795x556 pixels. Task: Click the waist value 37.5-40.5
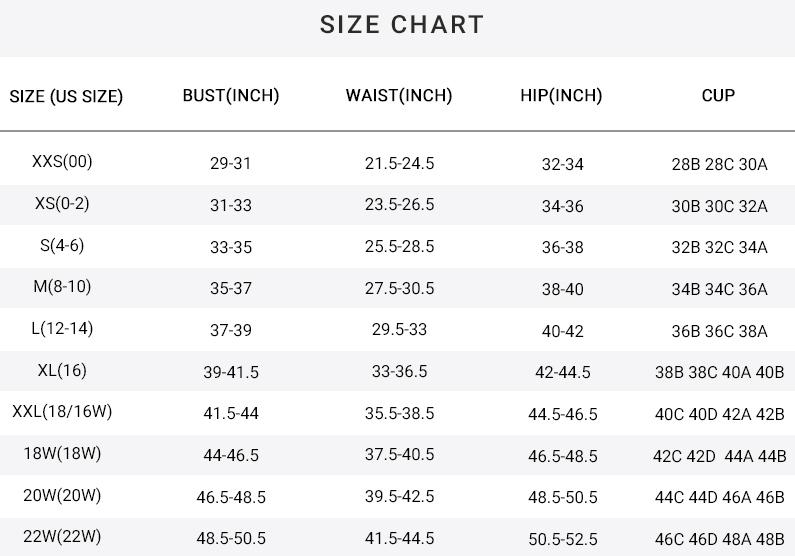tap(399, 455)
